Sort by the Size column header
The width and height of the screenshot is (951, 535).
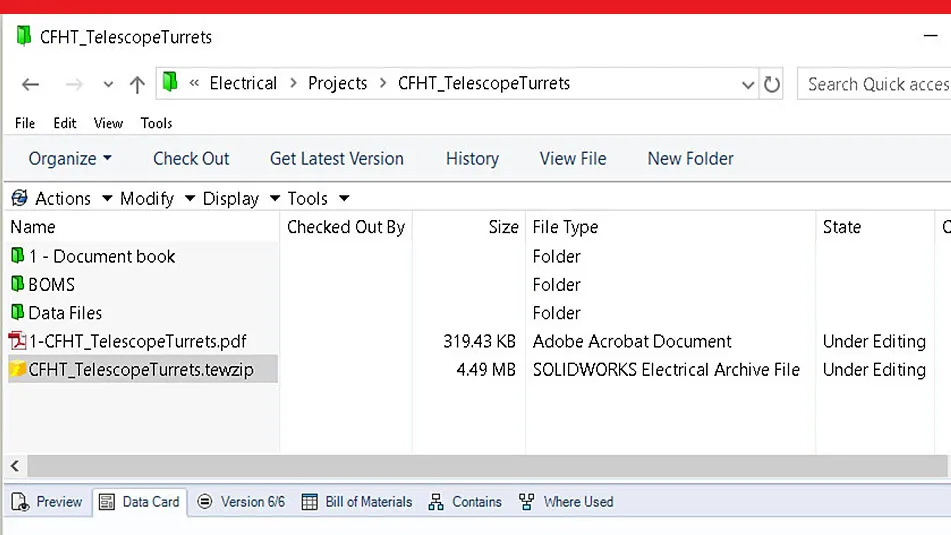click(x=503, y=227)
